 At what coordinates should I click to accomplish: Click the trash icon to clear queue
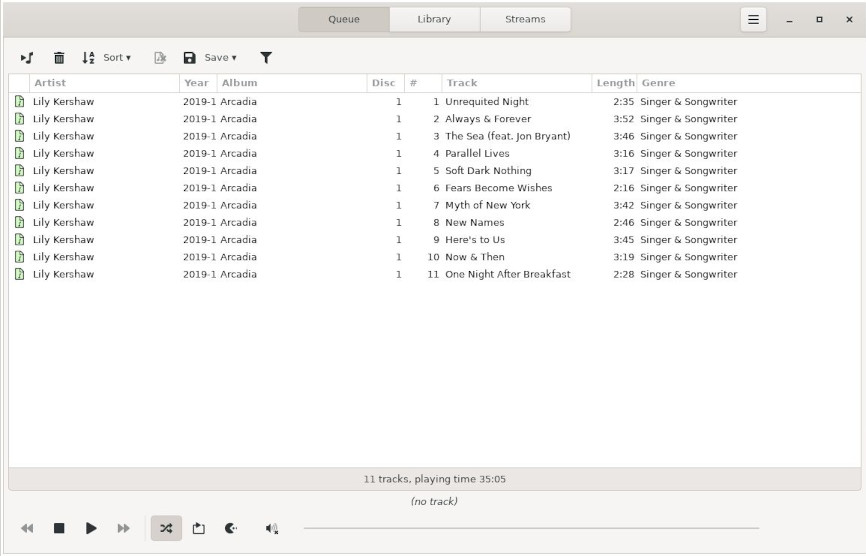59,58
